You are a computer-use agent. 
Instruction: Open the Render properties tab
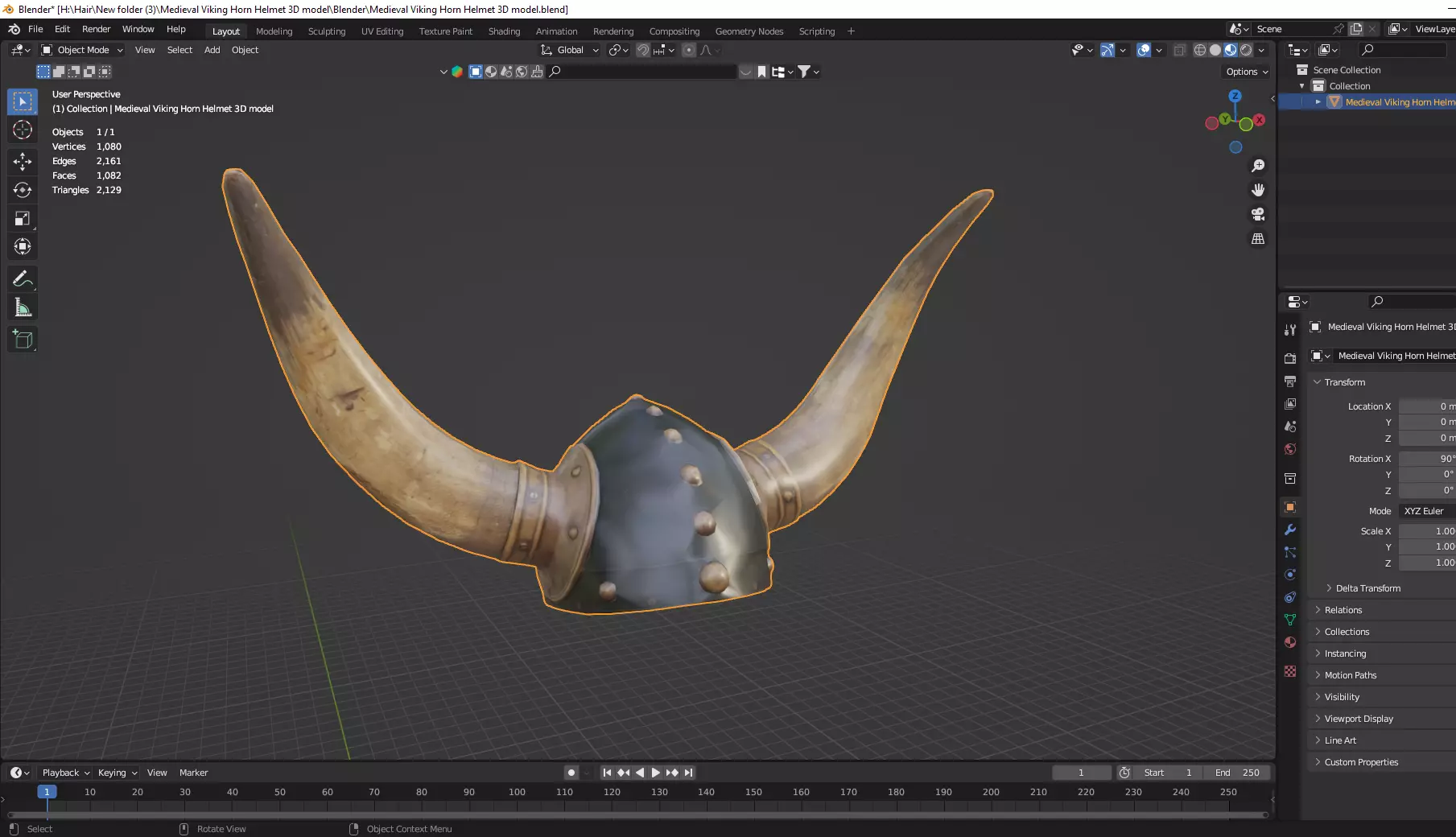click(x=1290, y=358)
